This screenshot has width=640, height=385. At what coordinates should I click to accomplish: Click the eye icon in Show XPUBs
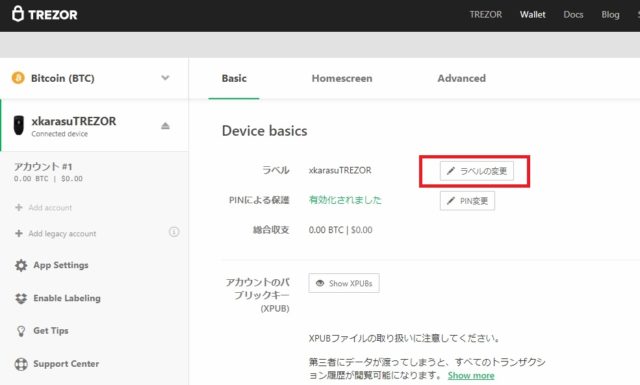click(x=320, y=283)
